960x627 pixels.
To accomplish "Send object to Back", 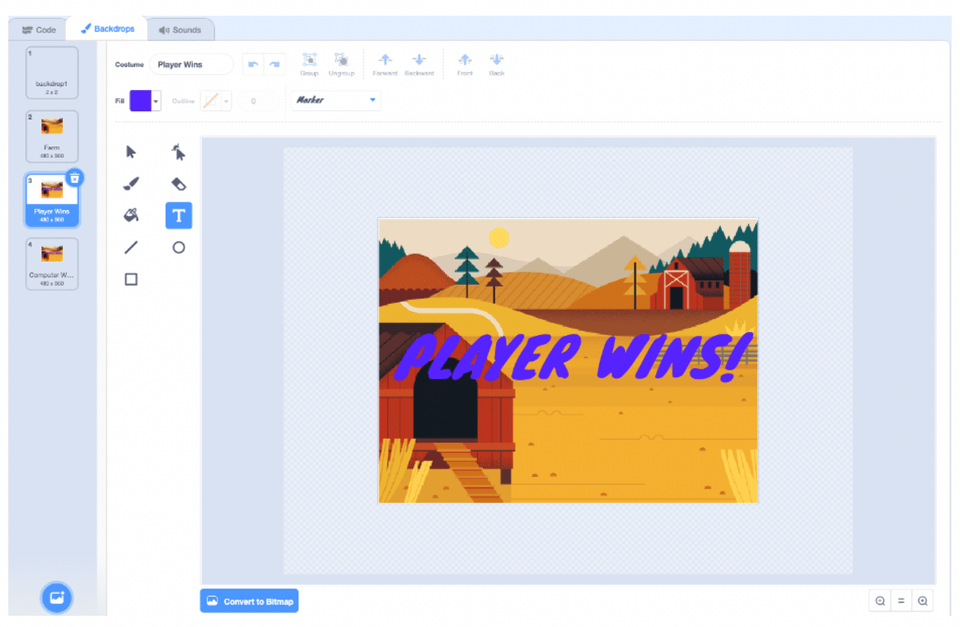I will point(497,64).
